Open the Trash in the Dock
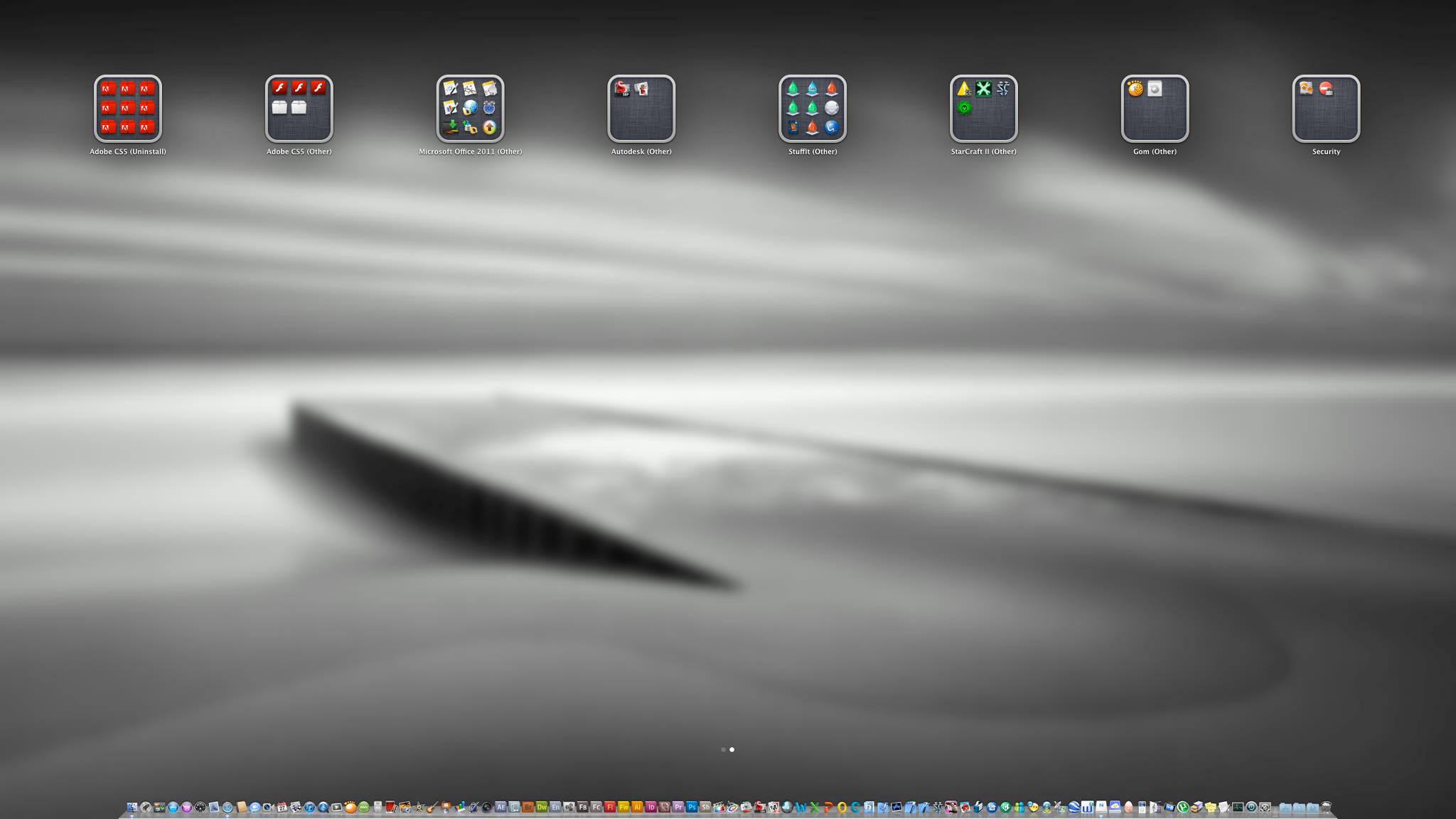1456x819 pixels. pos(1327,807)
